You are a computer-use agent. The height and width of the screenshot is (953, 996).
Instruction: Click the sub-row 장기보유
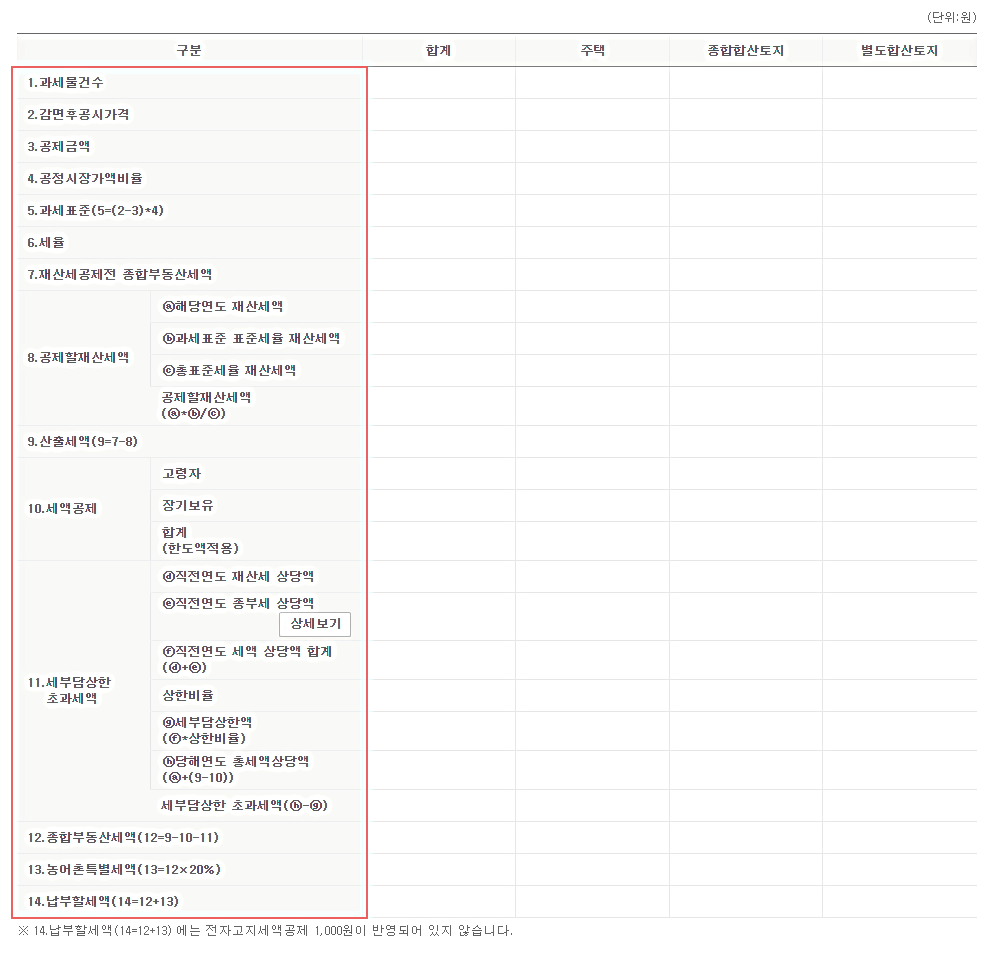[188, 506]
